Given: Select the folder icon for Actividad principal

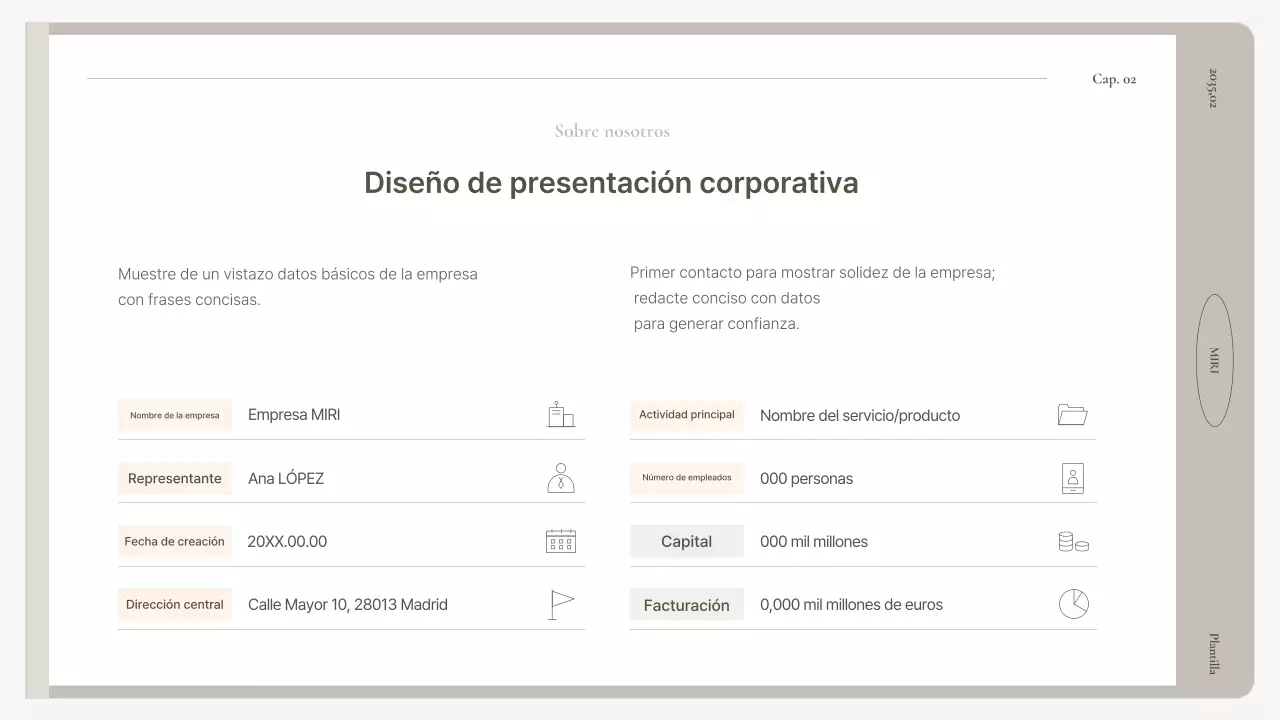Looking at the screenshot, I should point(1072,414).
